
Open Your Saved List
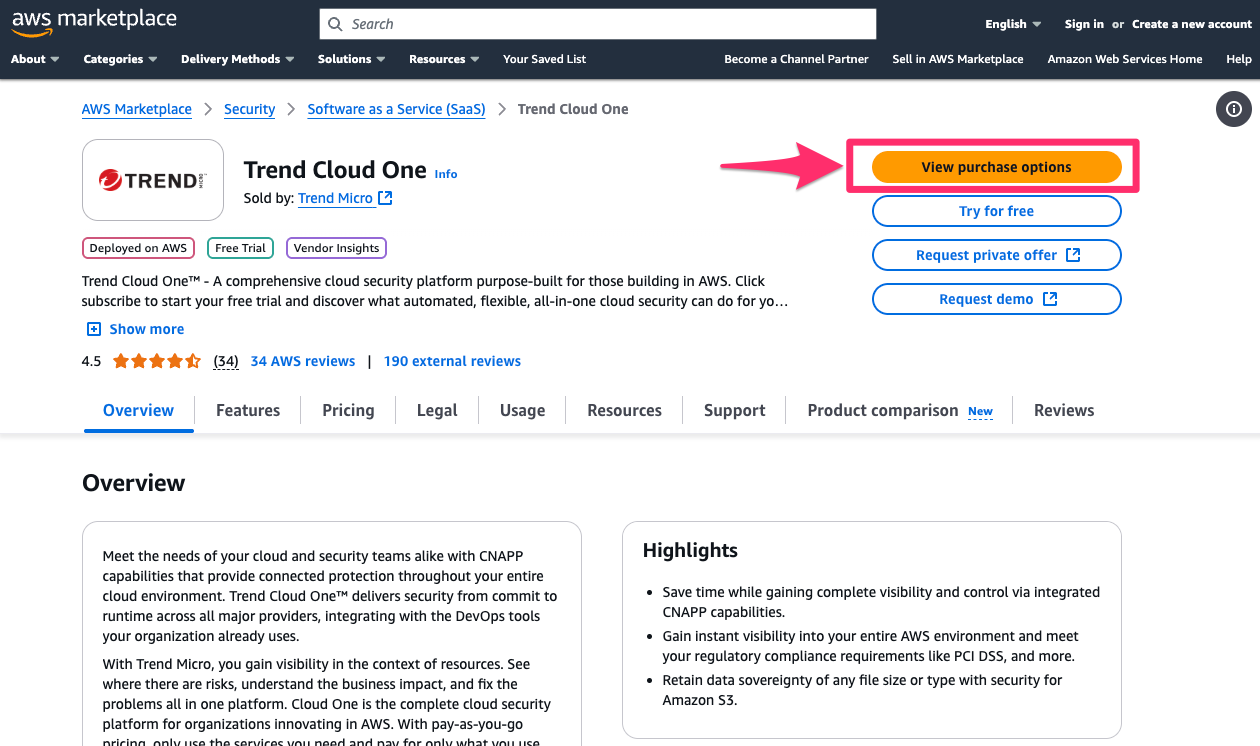[545, 59]
